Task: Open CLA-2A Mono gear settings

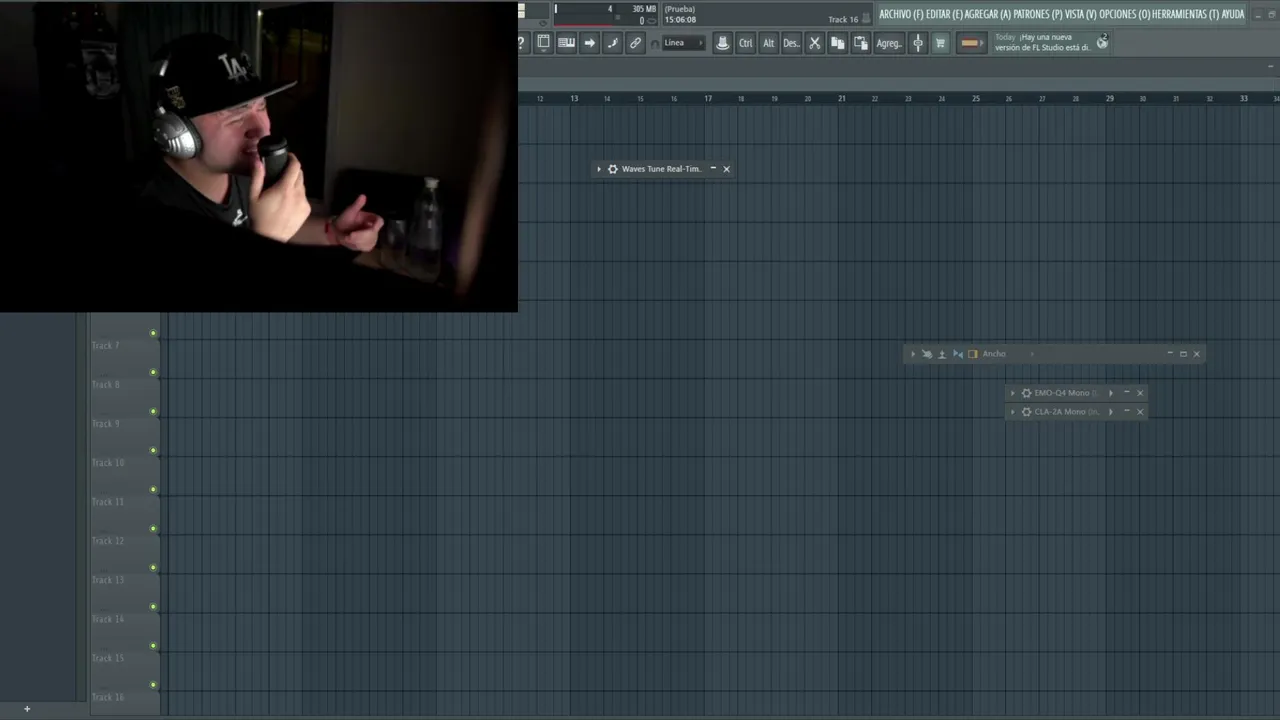Action: tap(1026, 412)
